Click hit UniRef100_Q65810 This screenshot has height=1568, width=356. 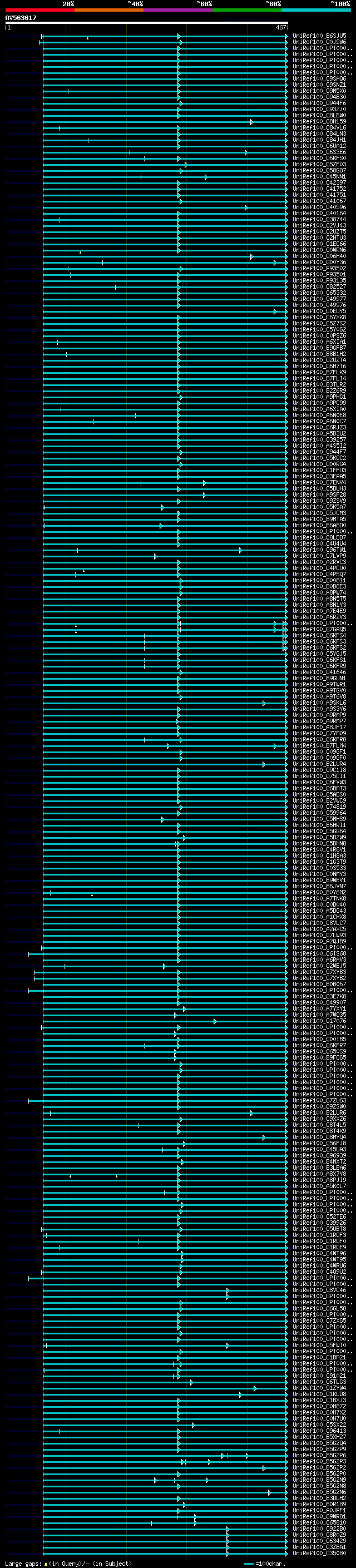point(319,1522)
